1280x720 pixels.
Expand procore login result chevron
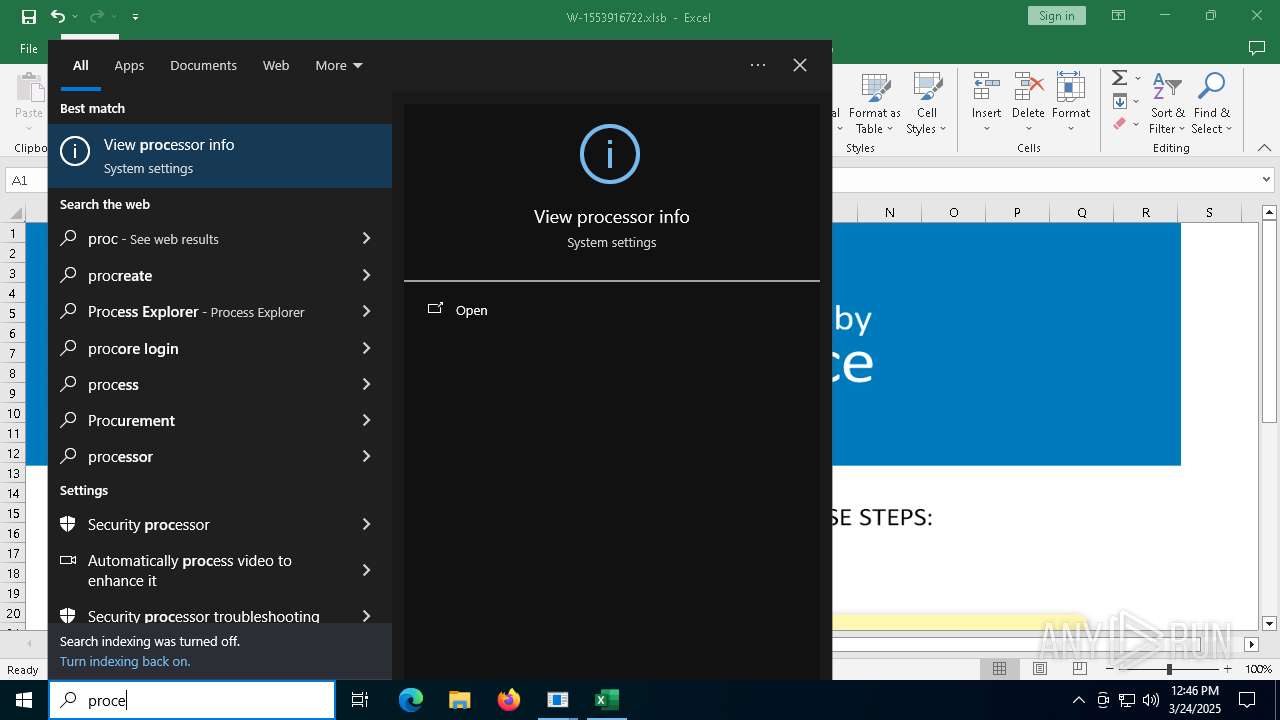pos(366,348)
